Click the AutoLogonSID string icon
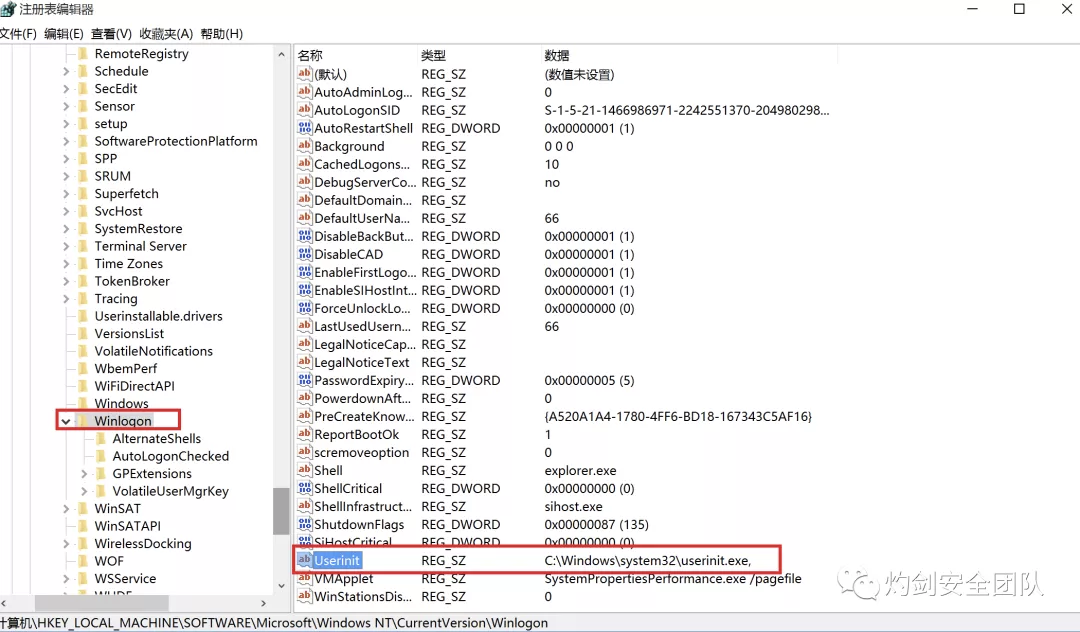The height and width of the screenshot is (632, 1080). 304,109
